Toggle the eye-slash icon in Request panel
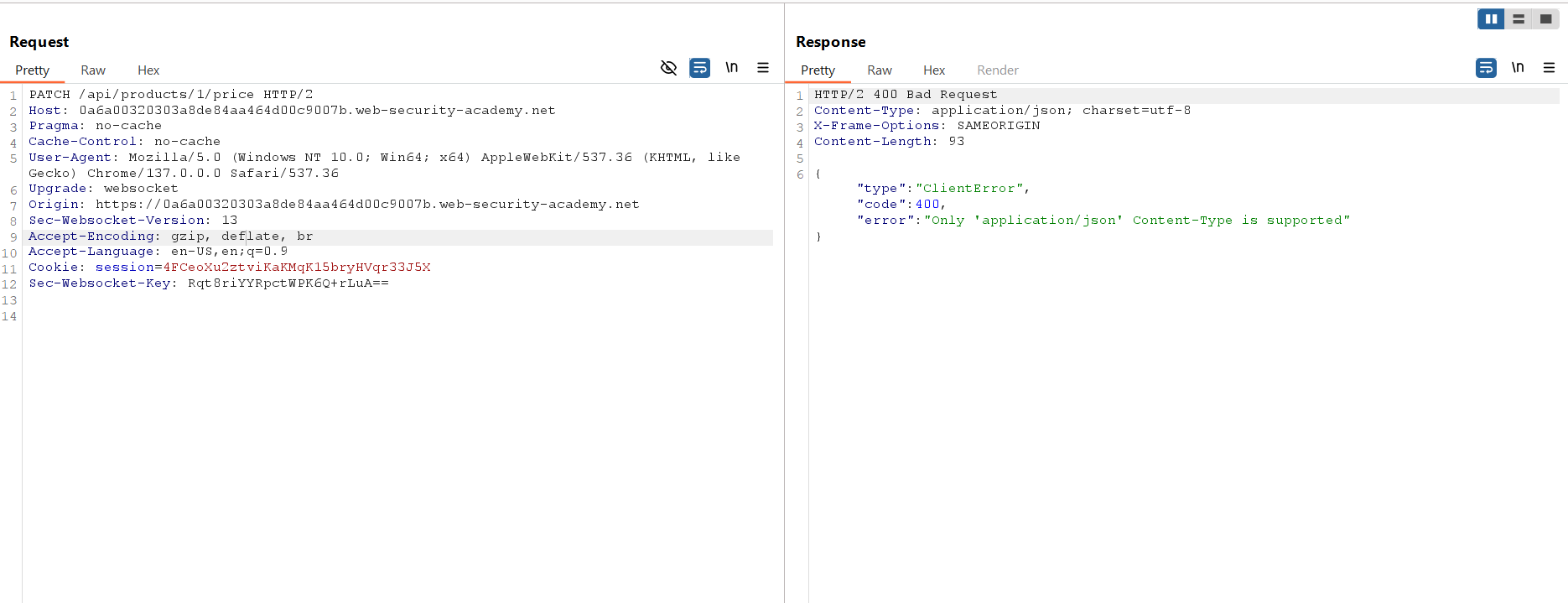This screenshot has height=603, width=1568. [x=668, y=68]
